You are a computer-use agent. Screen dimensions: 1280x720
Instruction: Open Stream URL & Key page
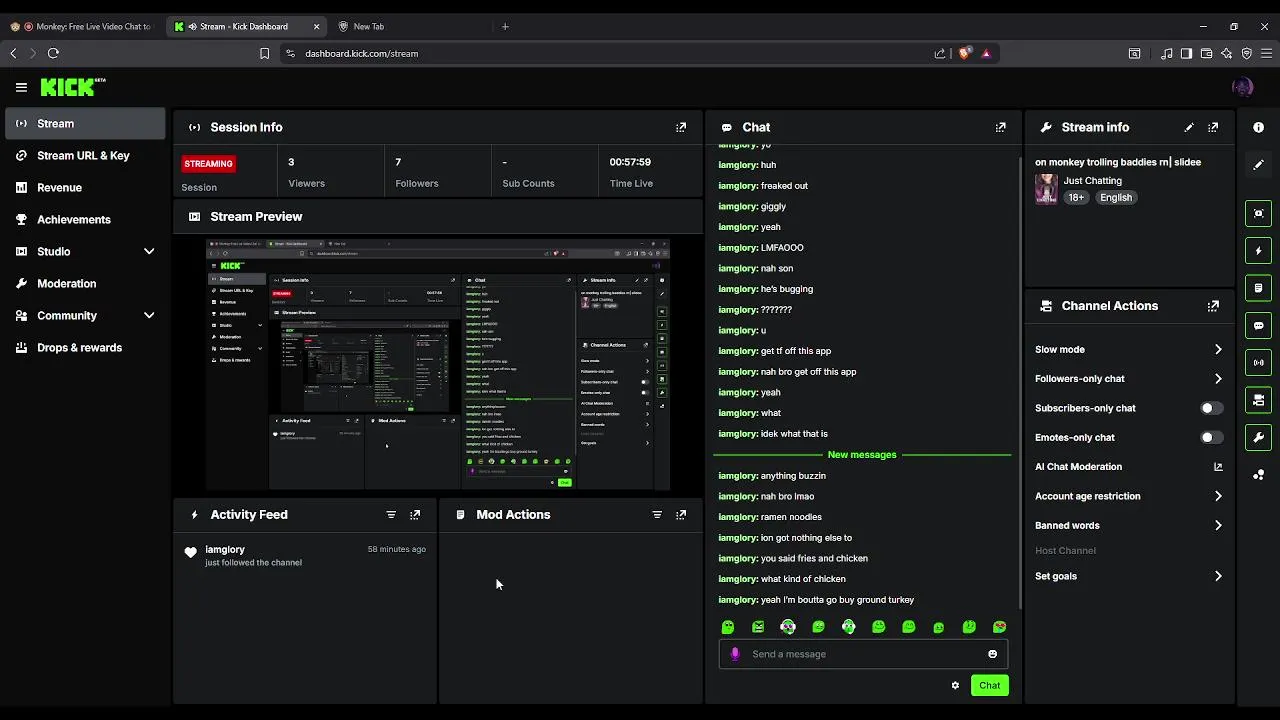point(85,155)
